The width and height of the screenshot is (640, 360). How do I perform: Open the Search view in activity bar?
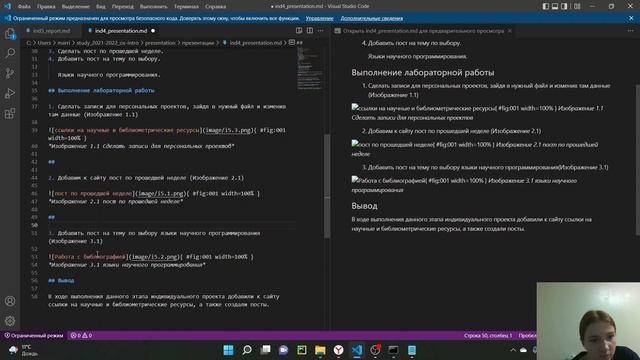[x=10, y=53]
